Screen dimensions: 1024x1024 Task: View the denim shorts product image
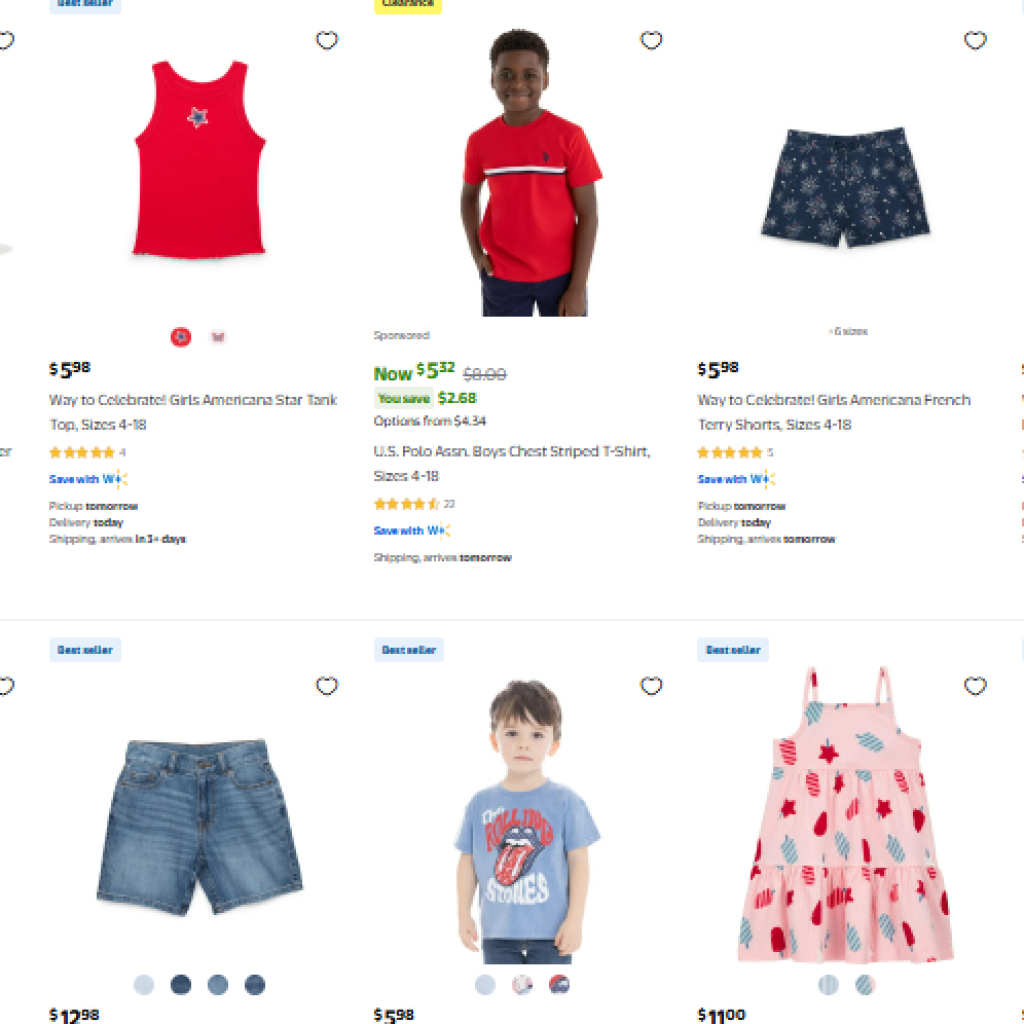click(200, 826)
